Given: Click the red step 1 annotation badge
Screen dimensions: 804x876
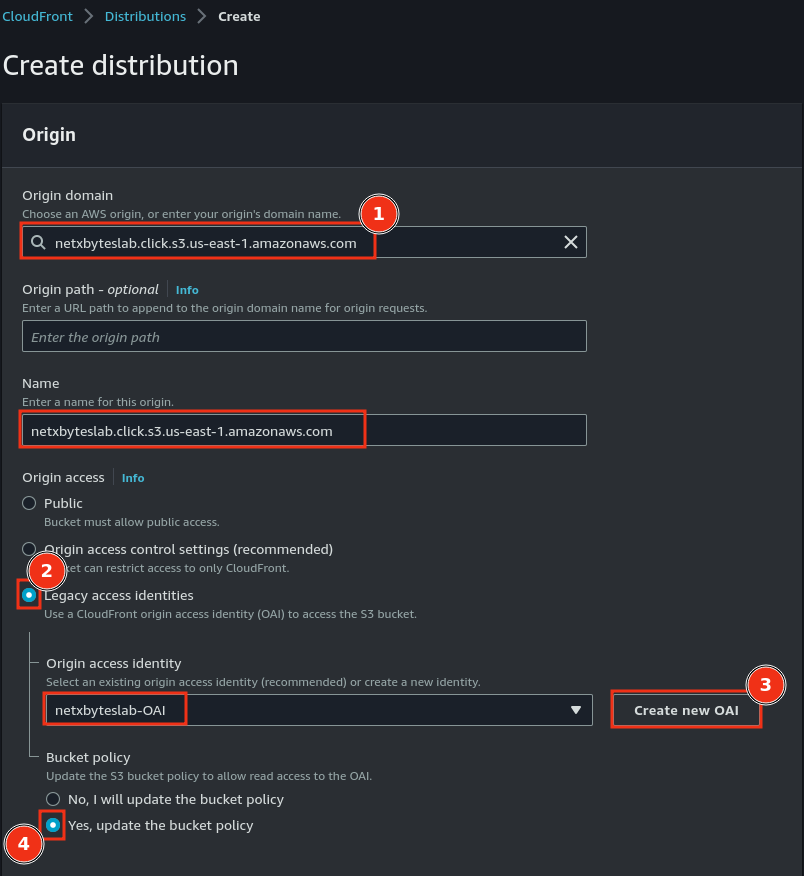Looking at the screenshot, I should (377, 213).
